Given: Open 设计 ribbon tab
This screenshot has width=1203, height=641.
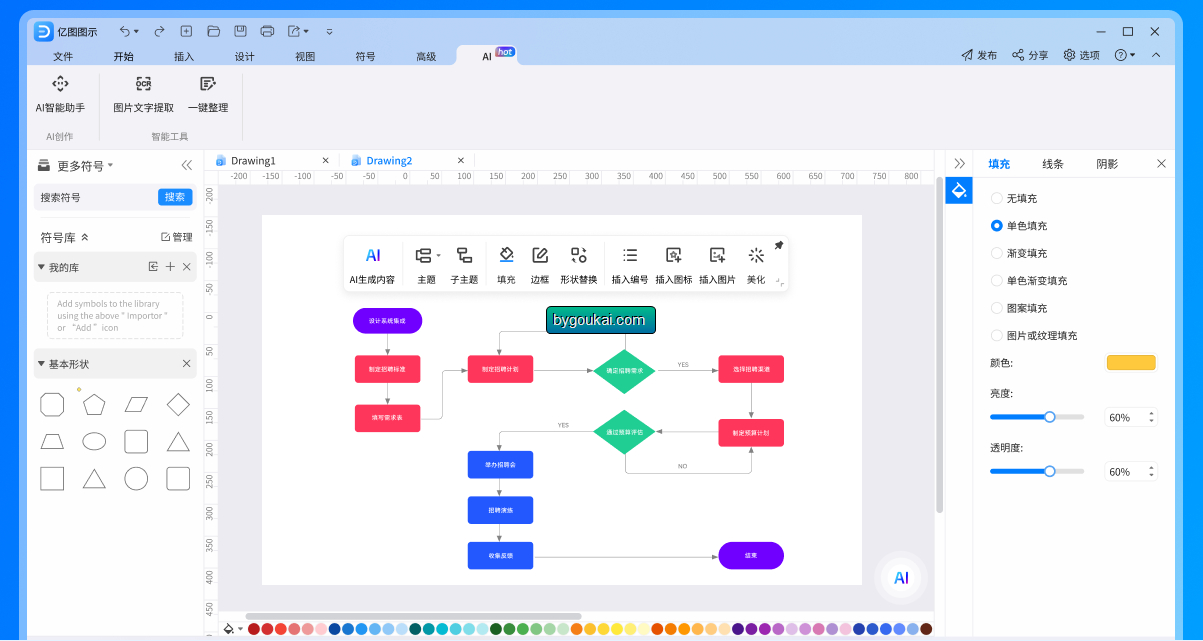Looking at the screenshot, I should [244, 56].
